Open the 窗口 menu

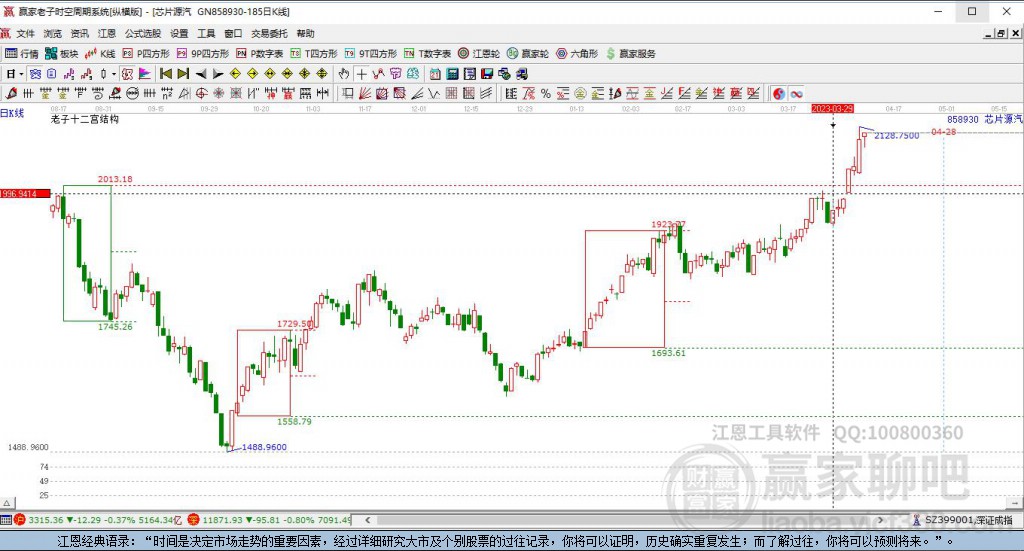point(233,33)
